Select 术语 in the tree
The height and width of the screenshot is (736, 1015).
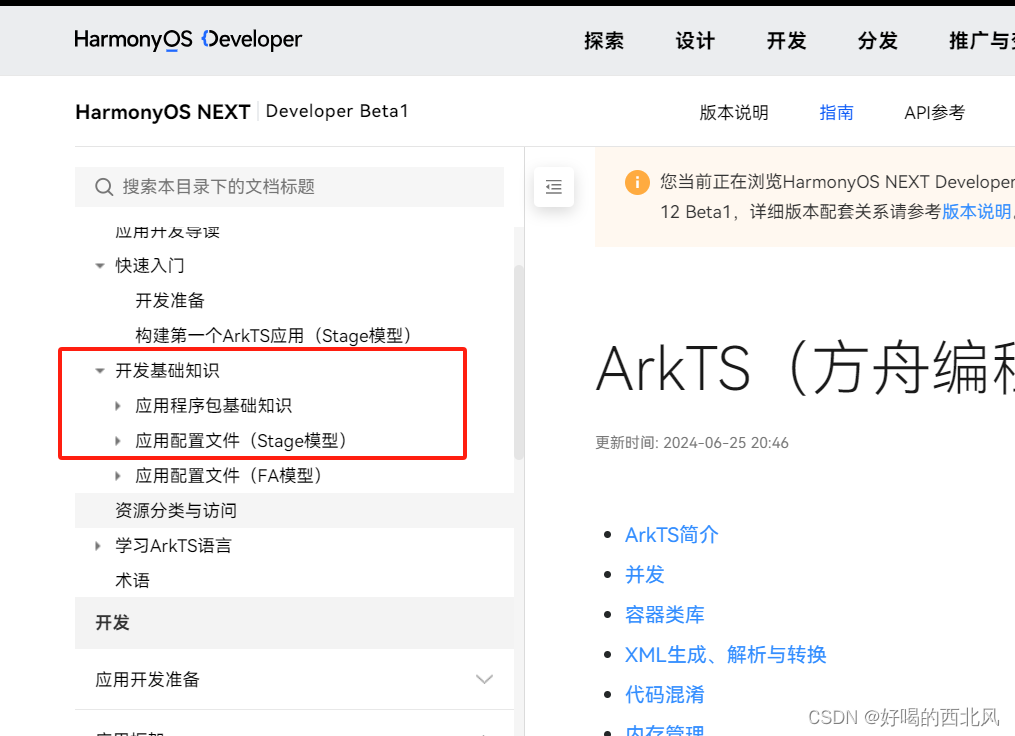click(x=133, y=581)
